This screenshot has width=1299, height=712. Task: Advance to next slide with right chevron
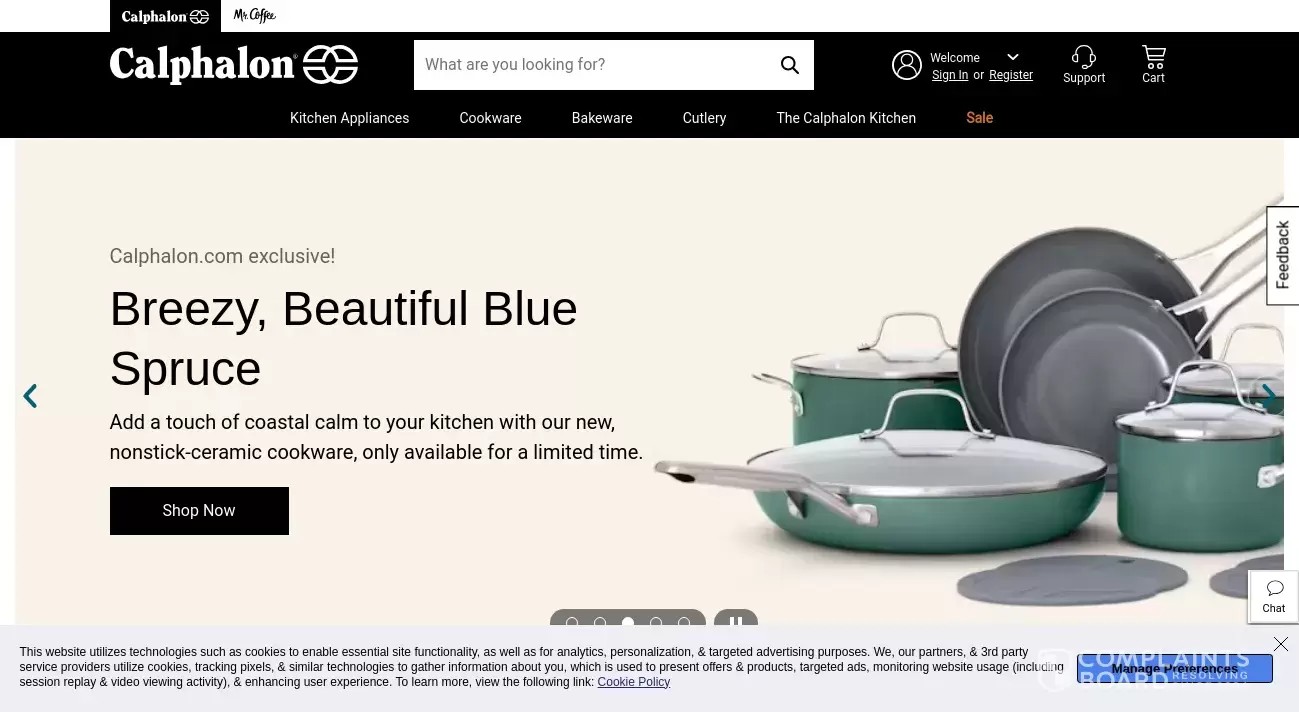click(x=1268, y=396)
